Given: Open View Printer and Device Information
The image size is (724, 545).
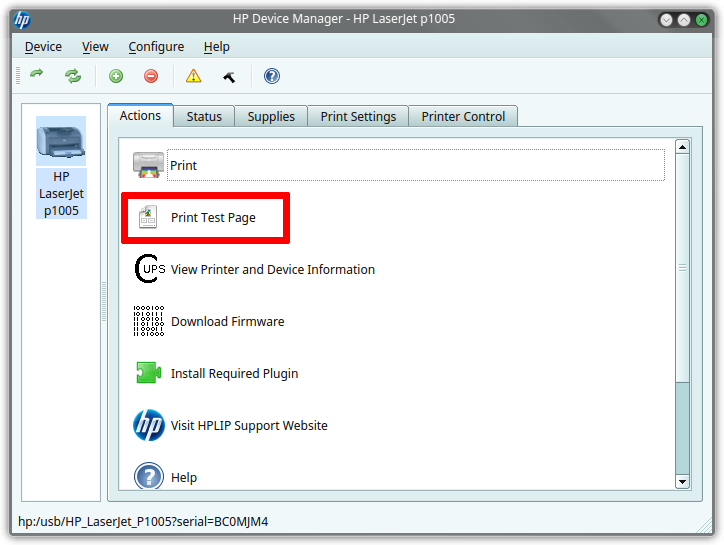Looking at the screenshot, I should [273, 269].
